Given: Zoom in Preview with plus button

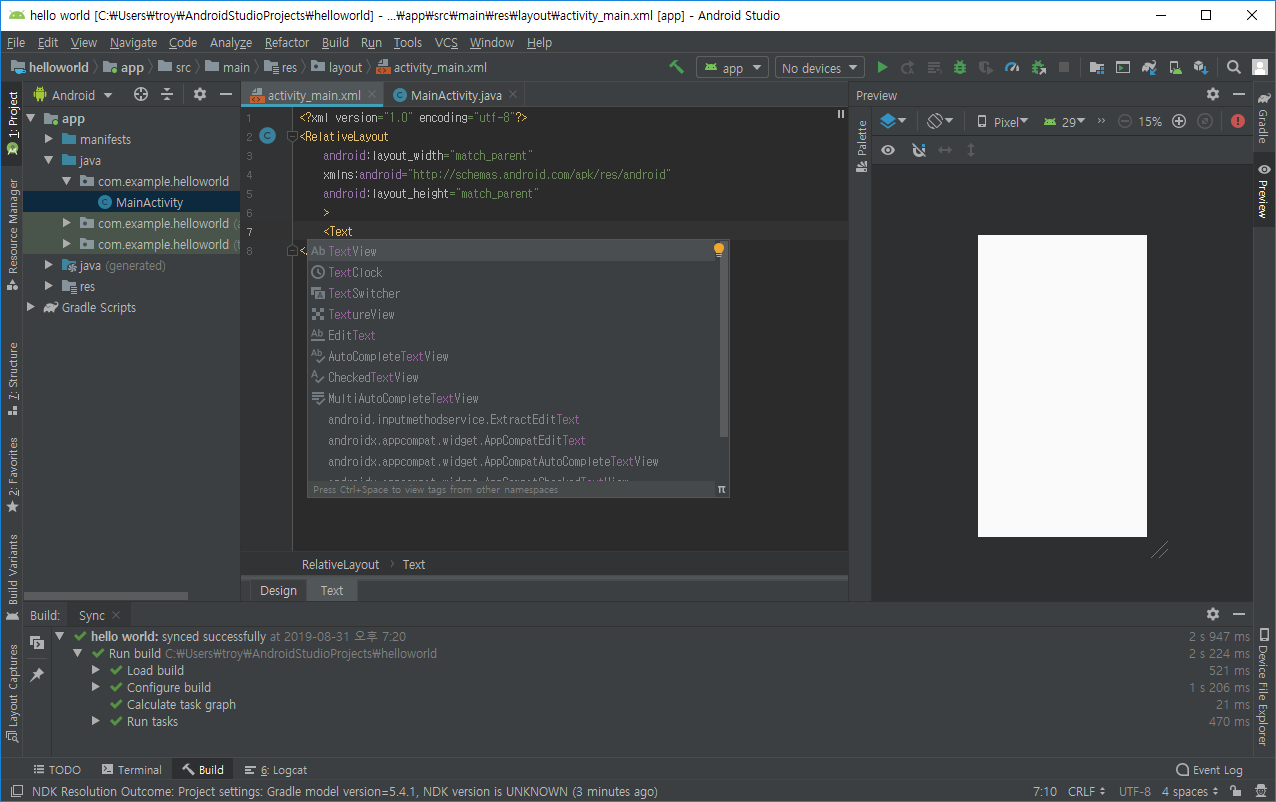Looking at the screenshot, I should (1178, 121).
